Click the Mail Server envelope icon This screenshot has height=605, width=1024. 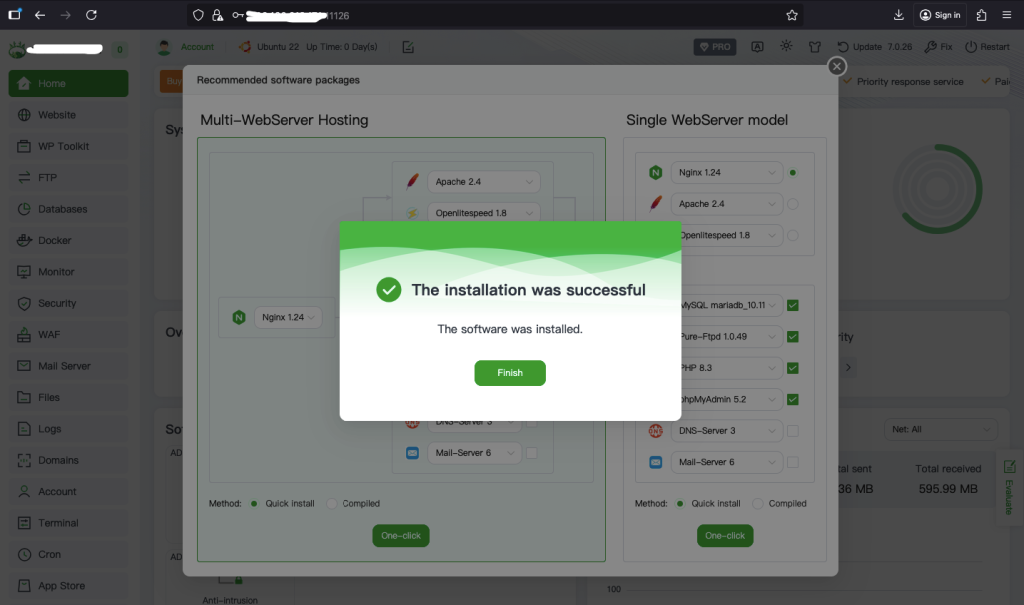click(x=24, y=366)
